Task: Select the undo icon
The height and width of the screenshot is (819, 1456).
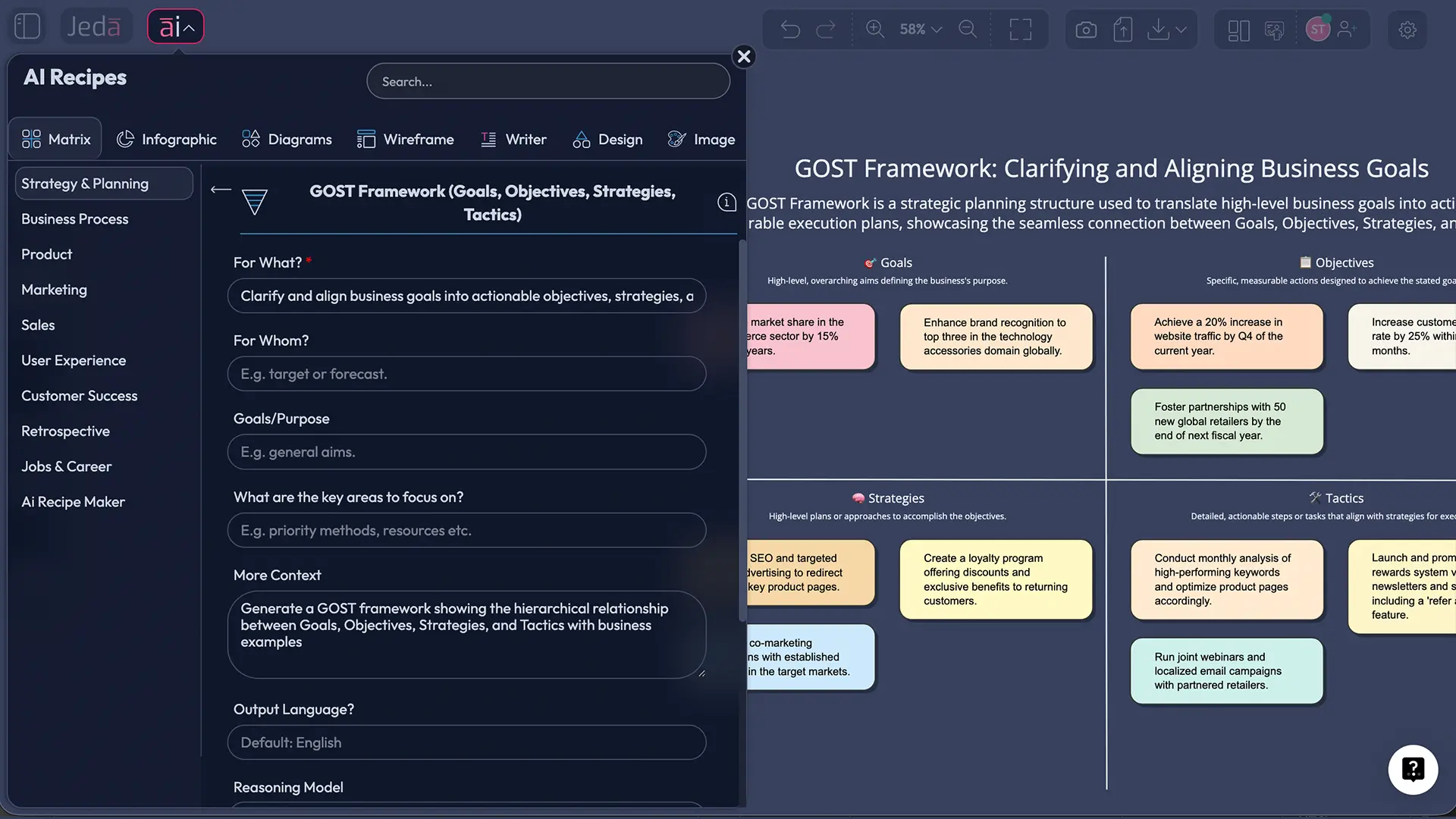Action: (x=789, y=29)
